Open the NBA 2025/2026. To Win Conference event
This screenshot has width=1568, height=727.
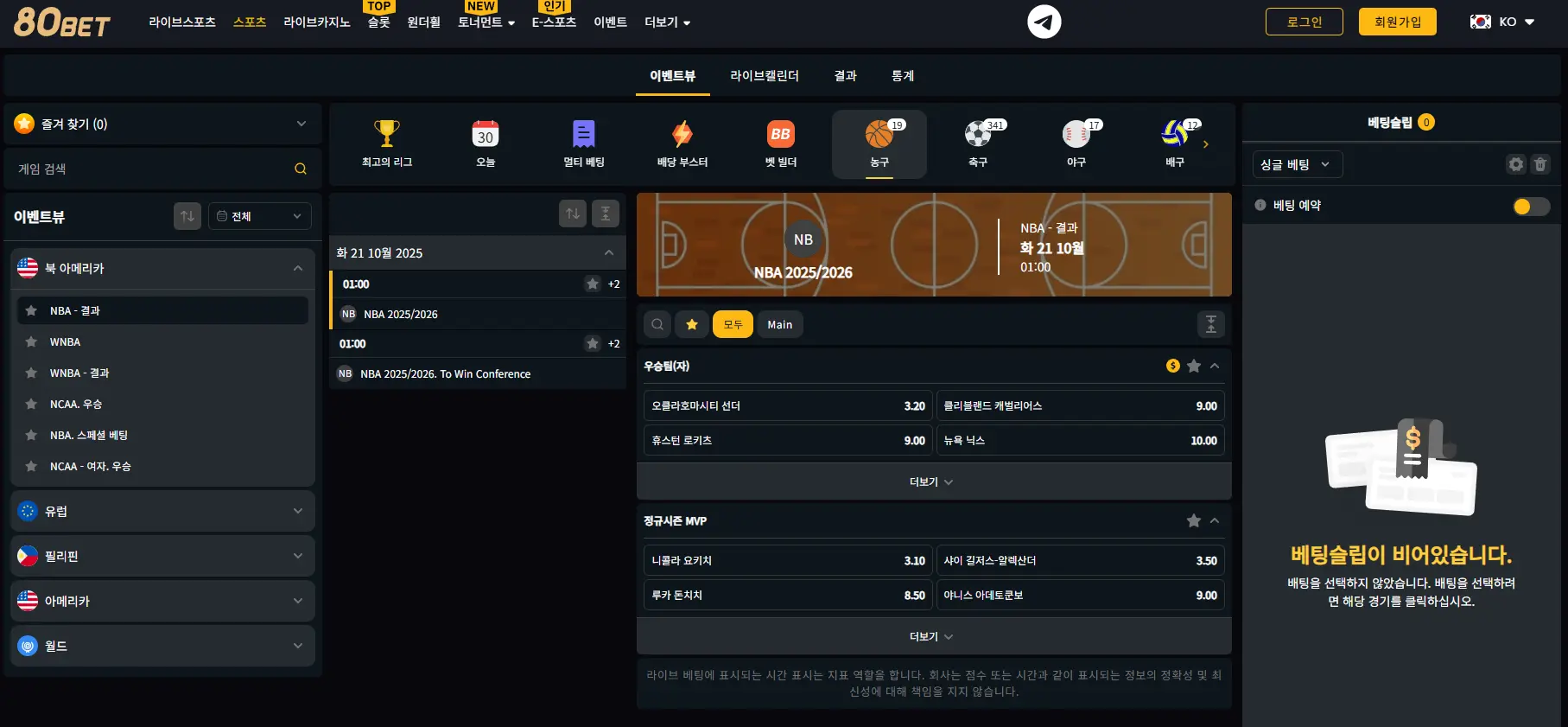pyautogui.click(x=478, y=373)
